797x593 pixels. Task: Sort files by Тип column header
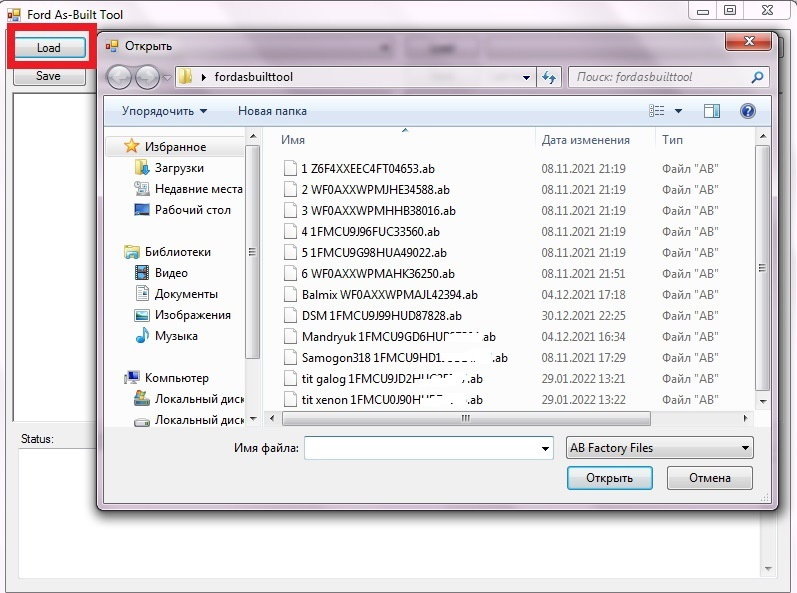[x=672, y=140]
